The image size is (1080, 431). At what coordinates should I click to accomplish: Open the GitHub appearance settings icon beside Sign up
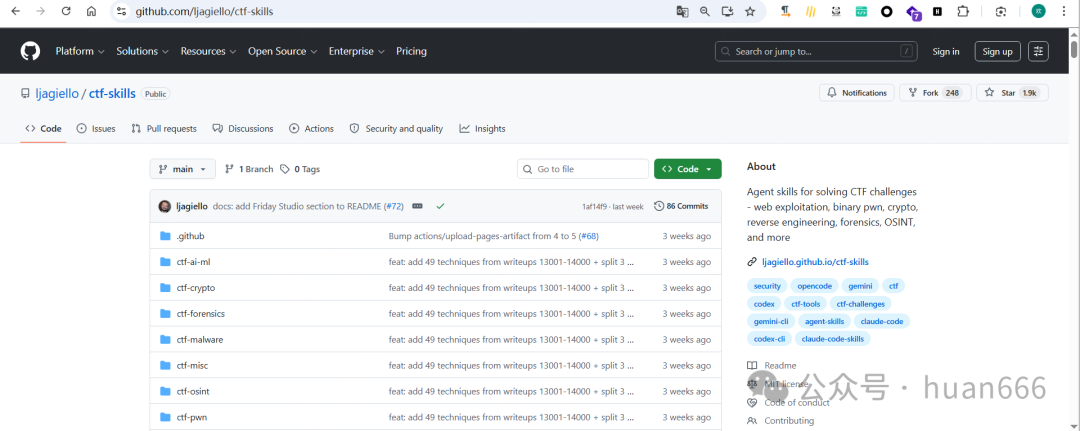point(1039,52)
